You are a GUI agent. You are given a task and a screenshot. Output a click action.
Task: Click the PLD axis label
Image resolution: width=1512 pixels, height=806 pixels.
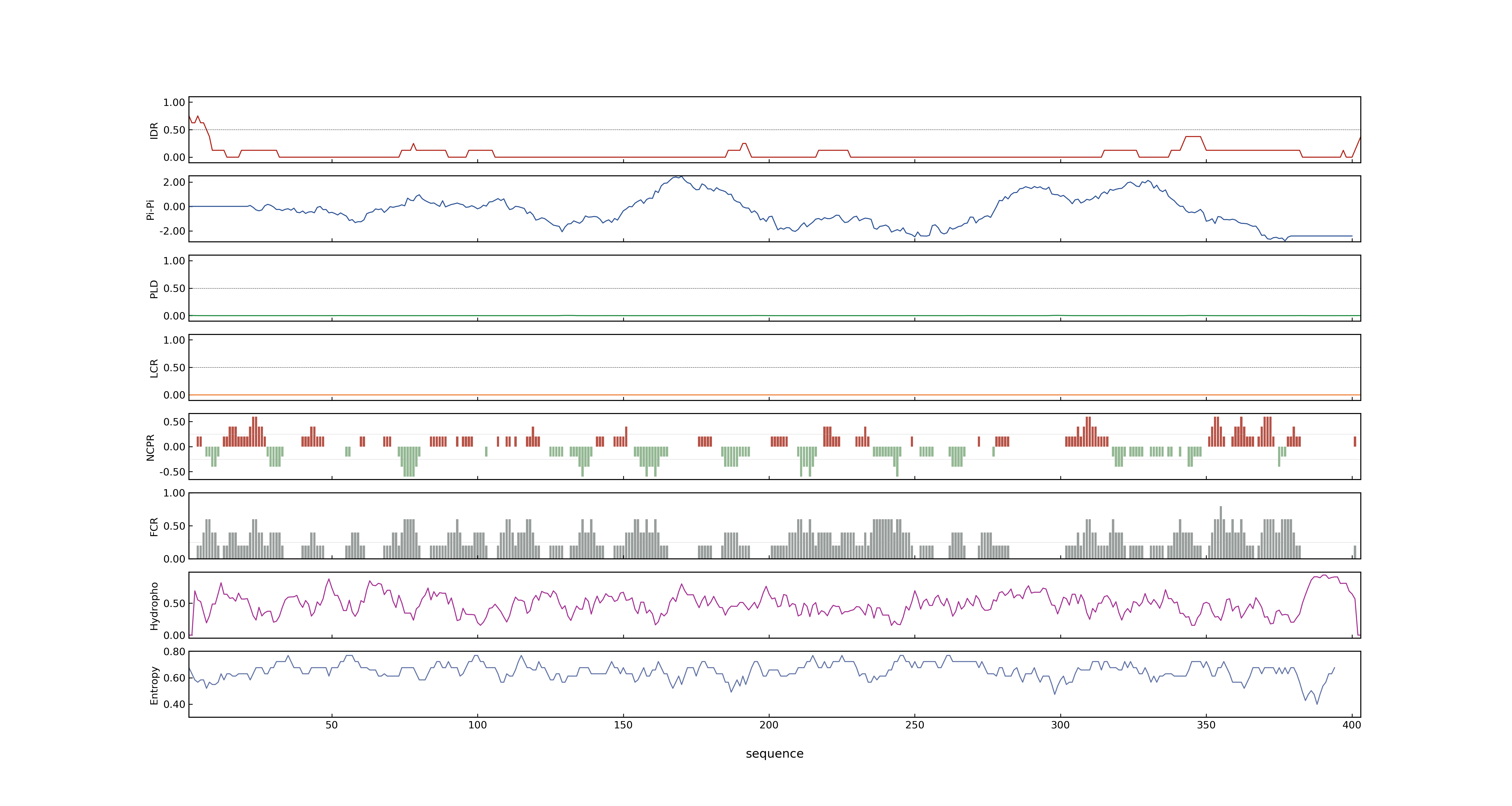click(154, 288)
